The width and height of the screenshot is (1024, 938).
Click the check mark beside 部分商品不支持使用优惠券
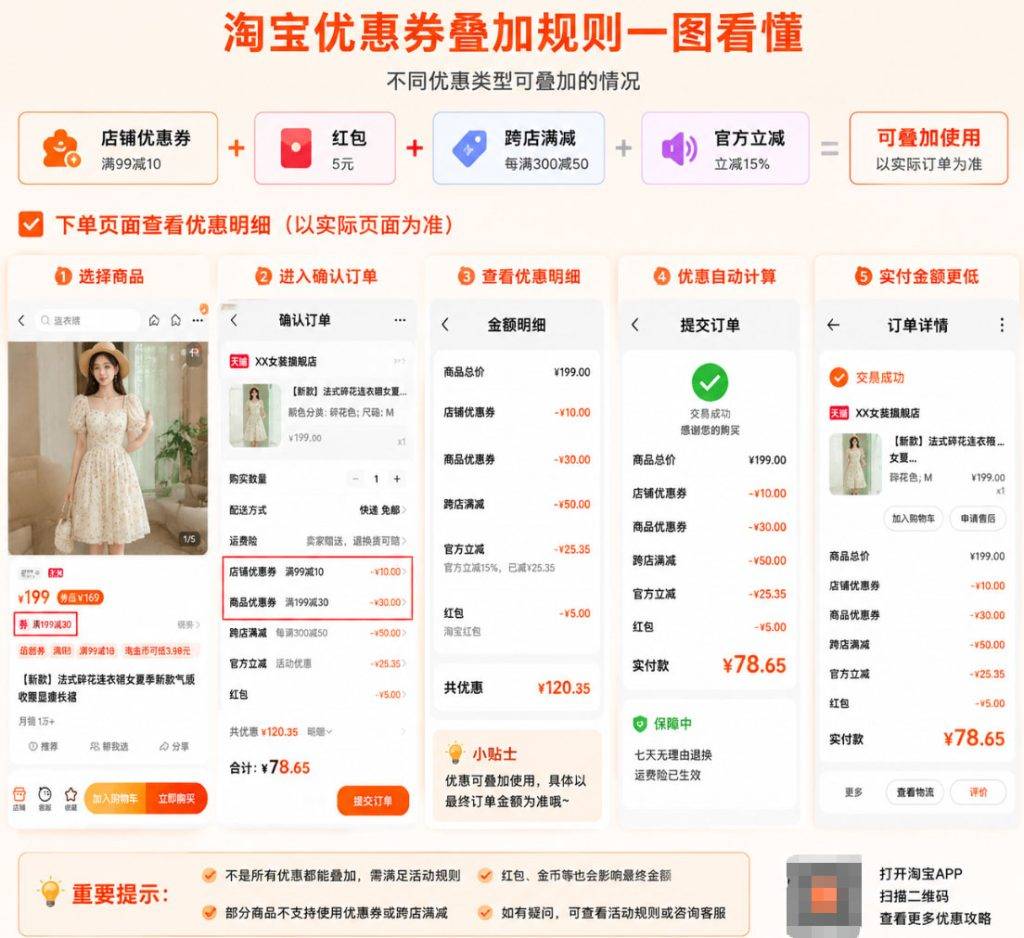click(x=210, y=913)
